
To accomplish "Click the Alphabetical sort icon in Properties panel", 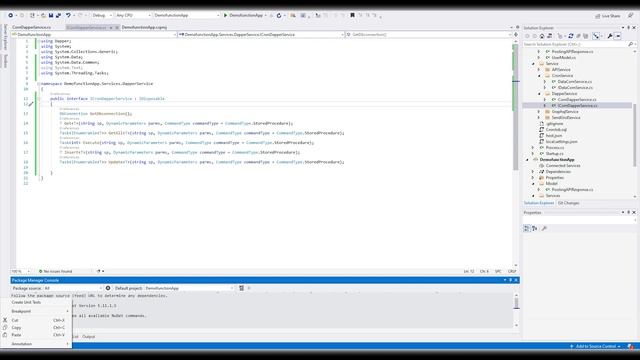I will [x=535, y=229].
